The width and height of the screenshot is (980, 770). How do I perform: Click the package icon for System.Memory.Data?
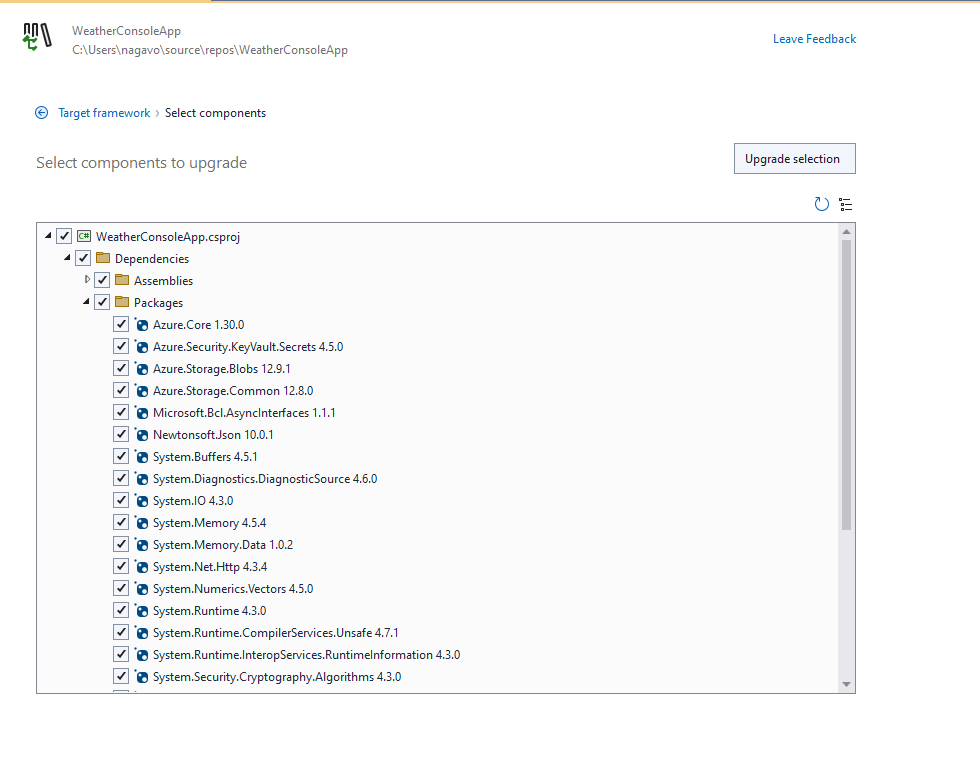141,544
